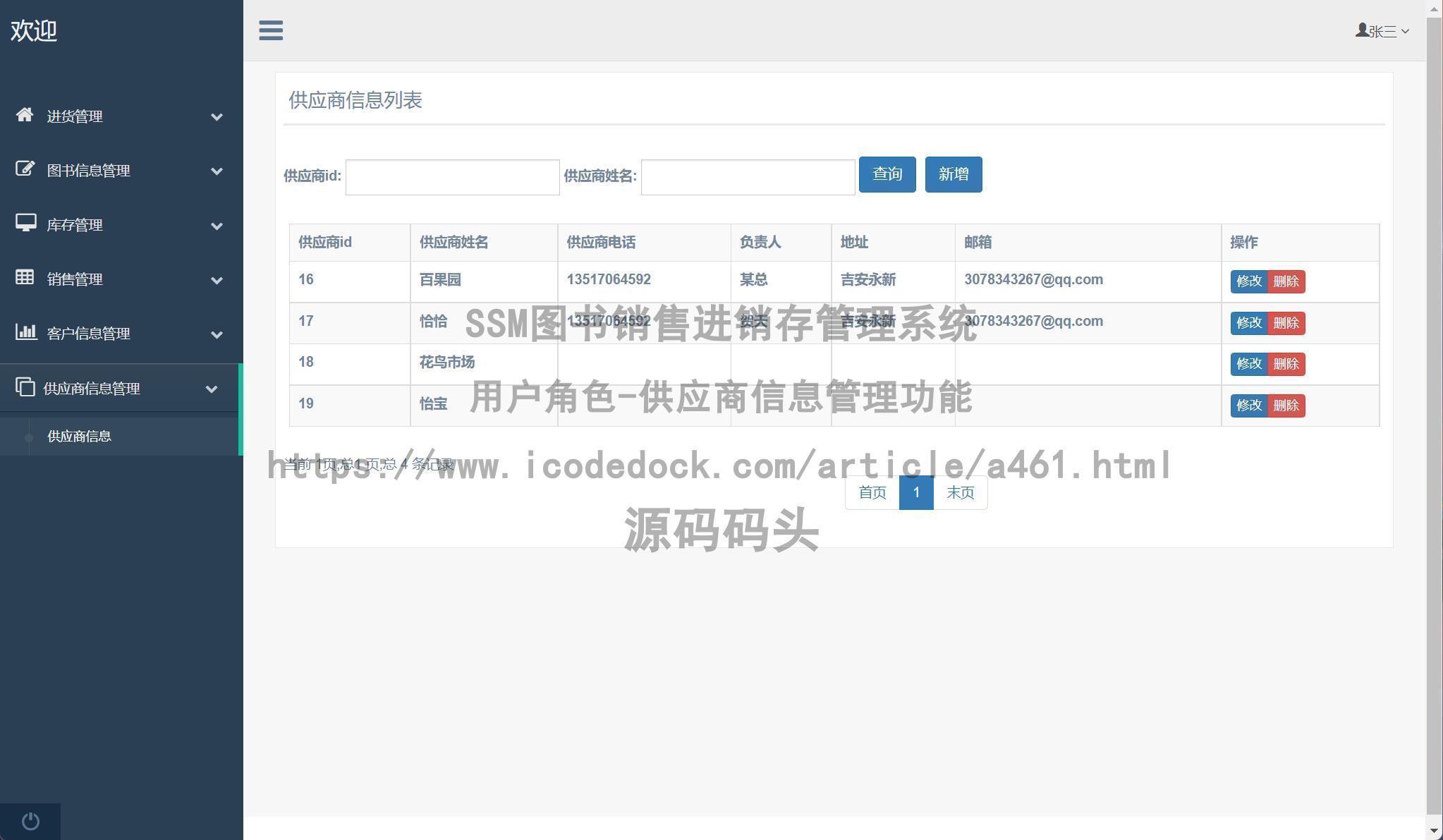1443x840 pixels.
Task: Click 删除 for supplier 花鸟市场
Action: (1286, 364)
